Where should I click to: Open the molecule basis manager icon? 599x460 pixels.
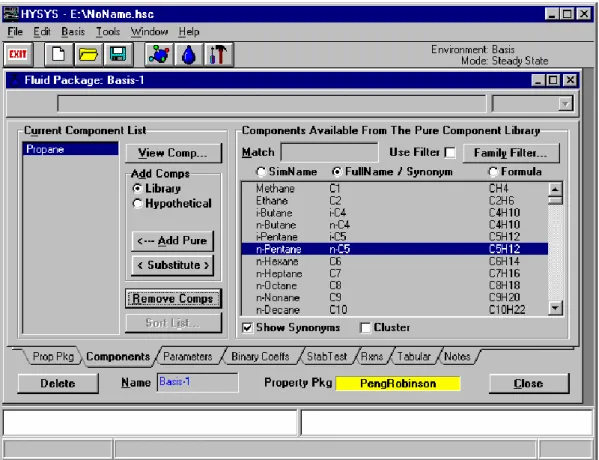tap(159, 55)
